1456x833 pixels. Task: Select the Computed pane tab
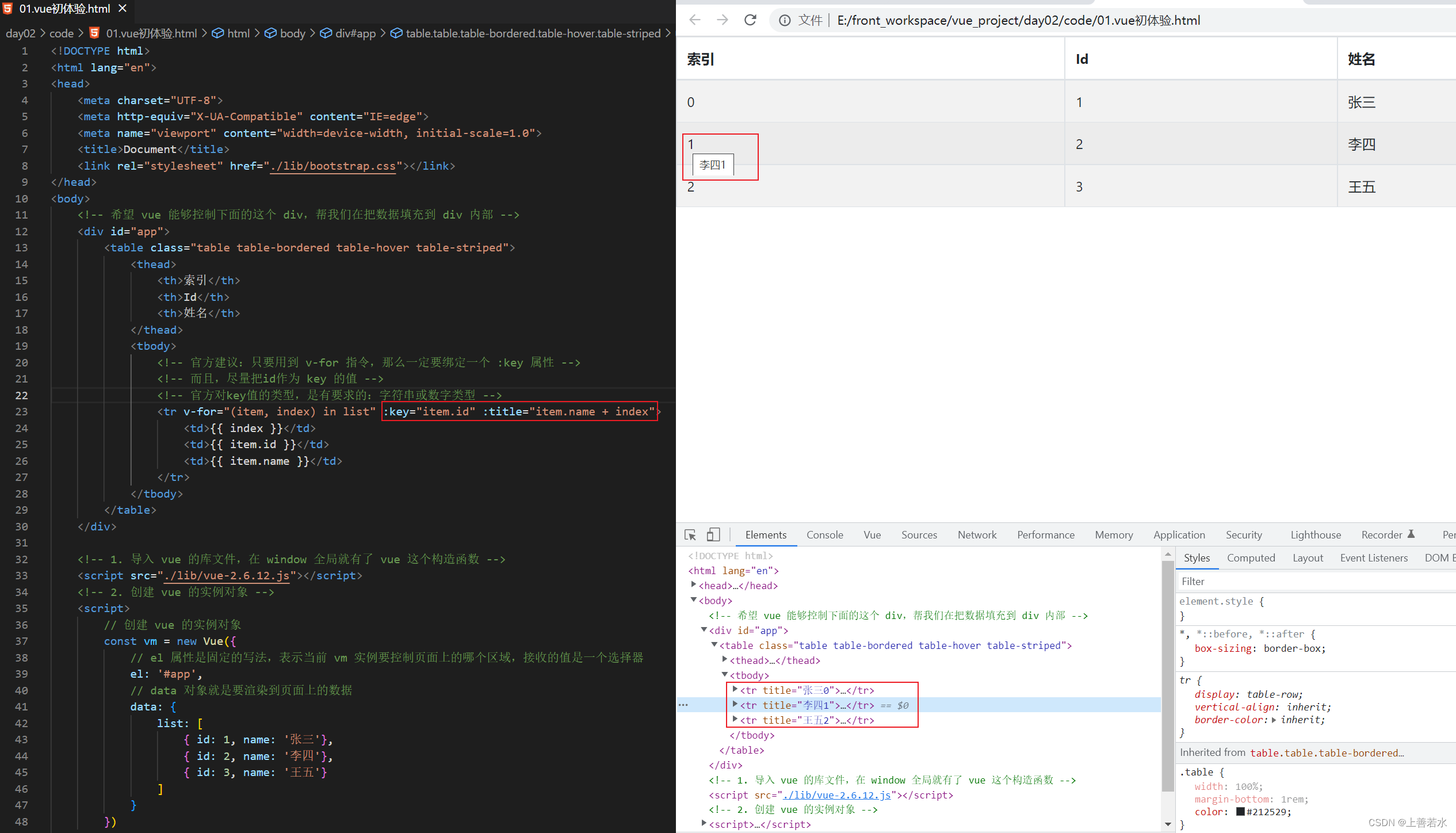tap(1251, 558)
